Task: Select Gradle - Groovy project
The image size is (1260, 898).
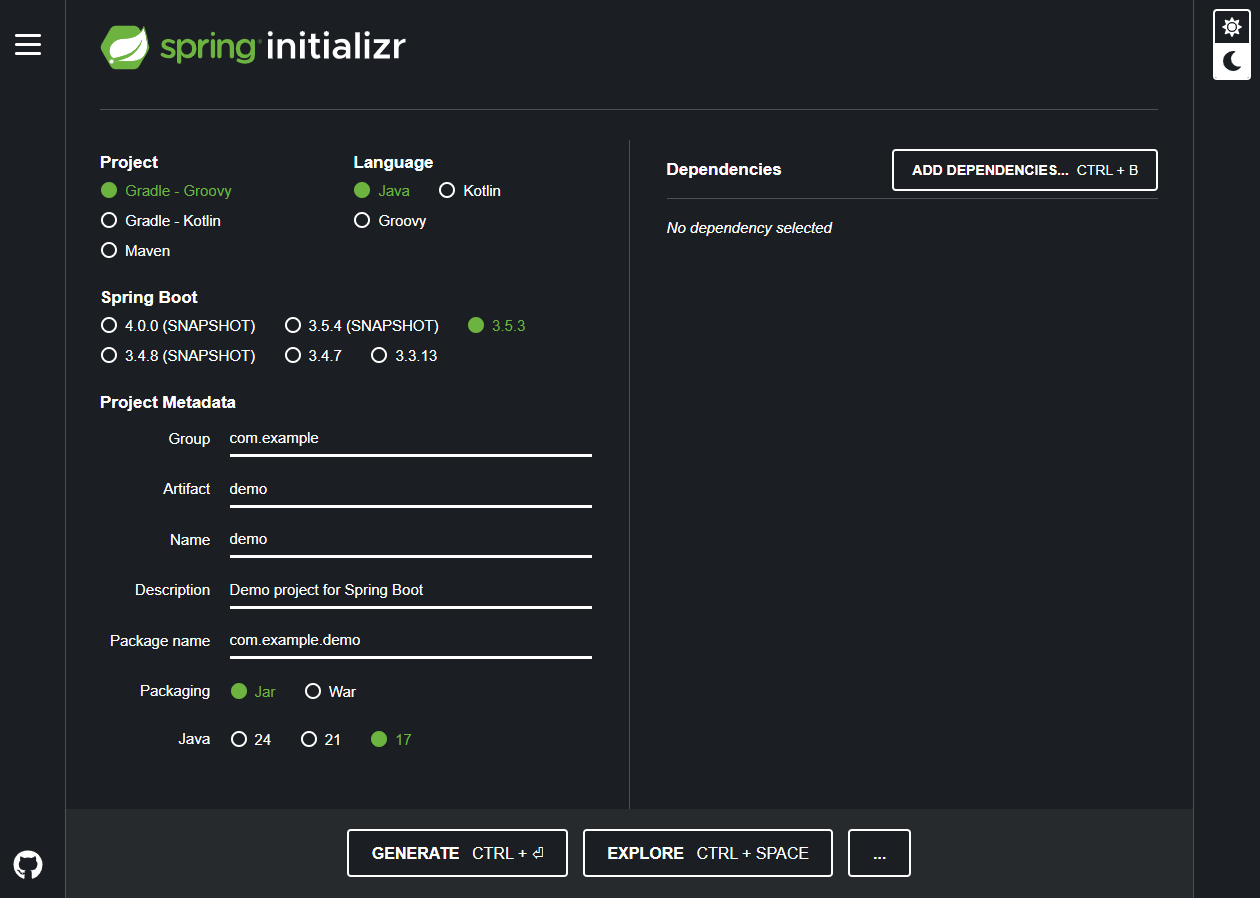Action: coord(167,190)
